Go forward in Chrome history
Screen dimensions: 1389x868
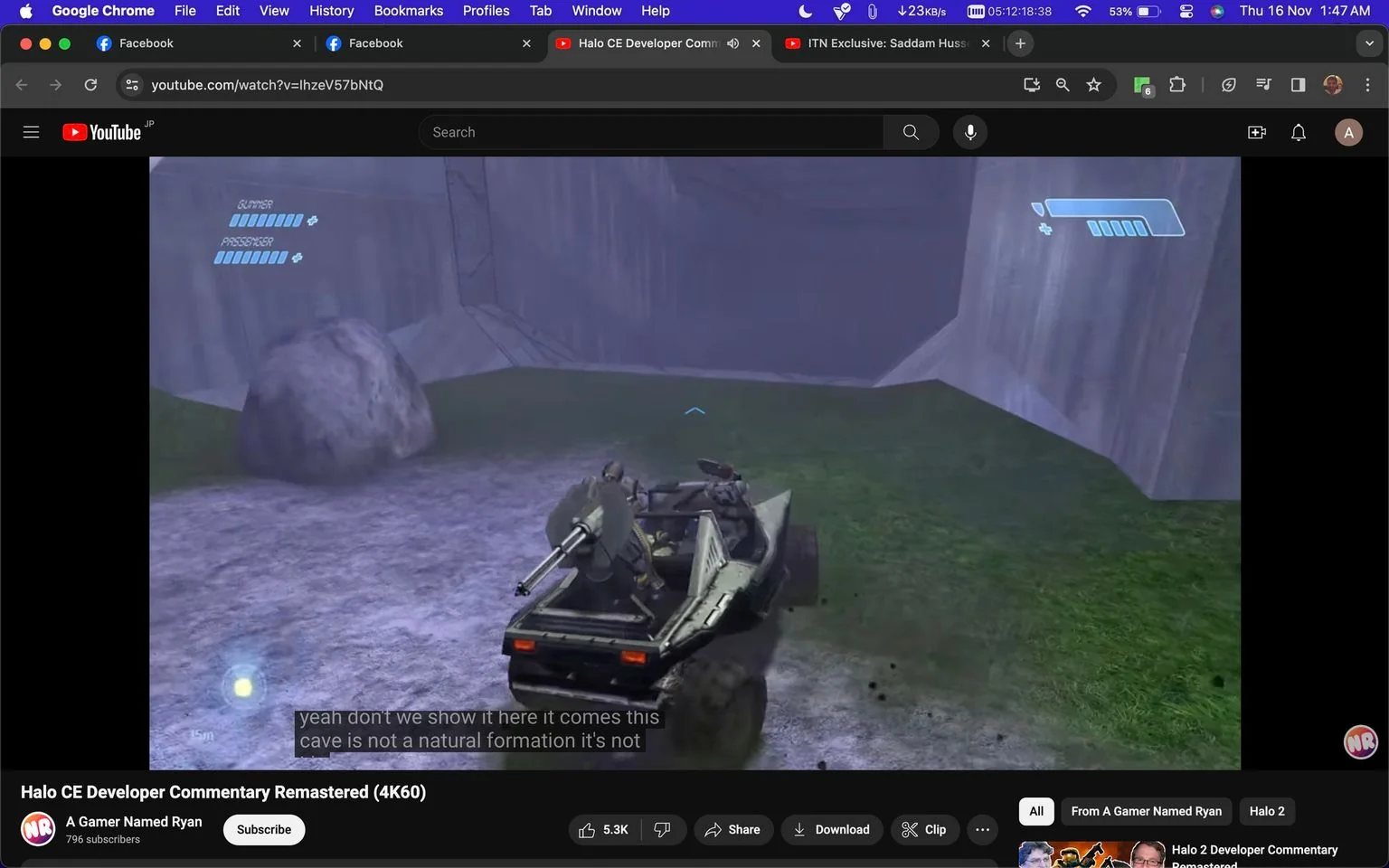[56, 85]
